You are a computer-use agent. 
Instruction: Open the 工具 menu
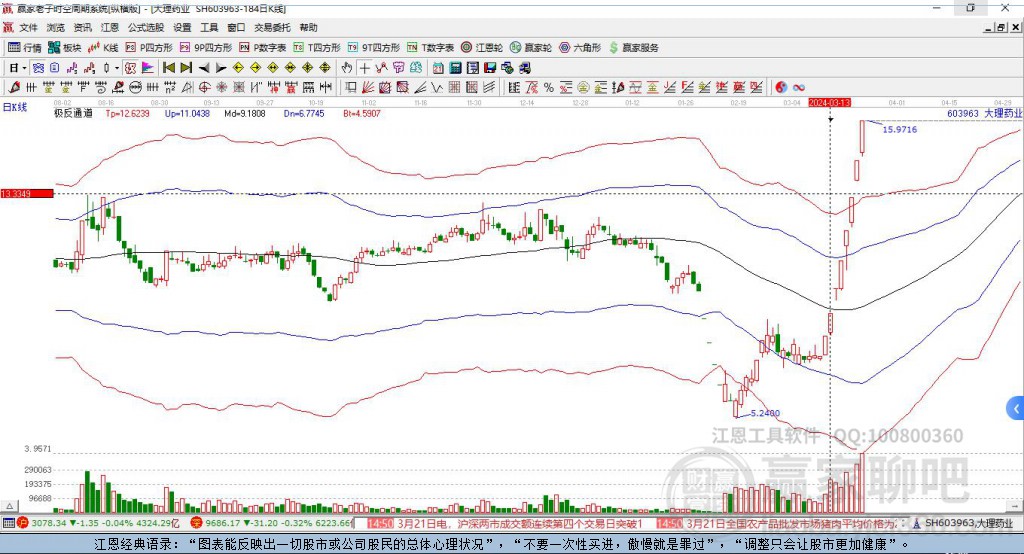coord(209,27)
